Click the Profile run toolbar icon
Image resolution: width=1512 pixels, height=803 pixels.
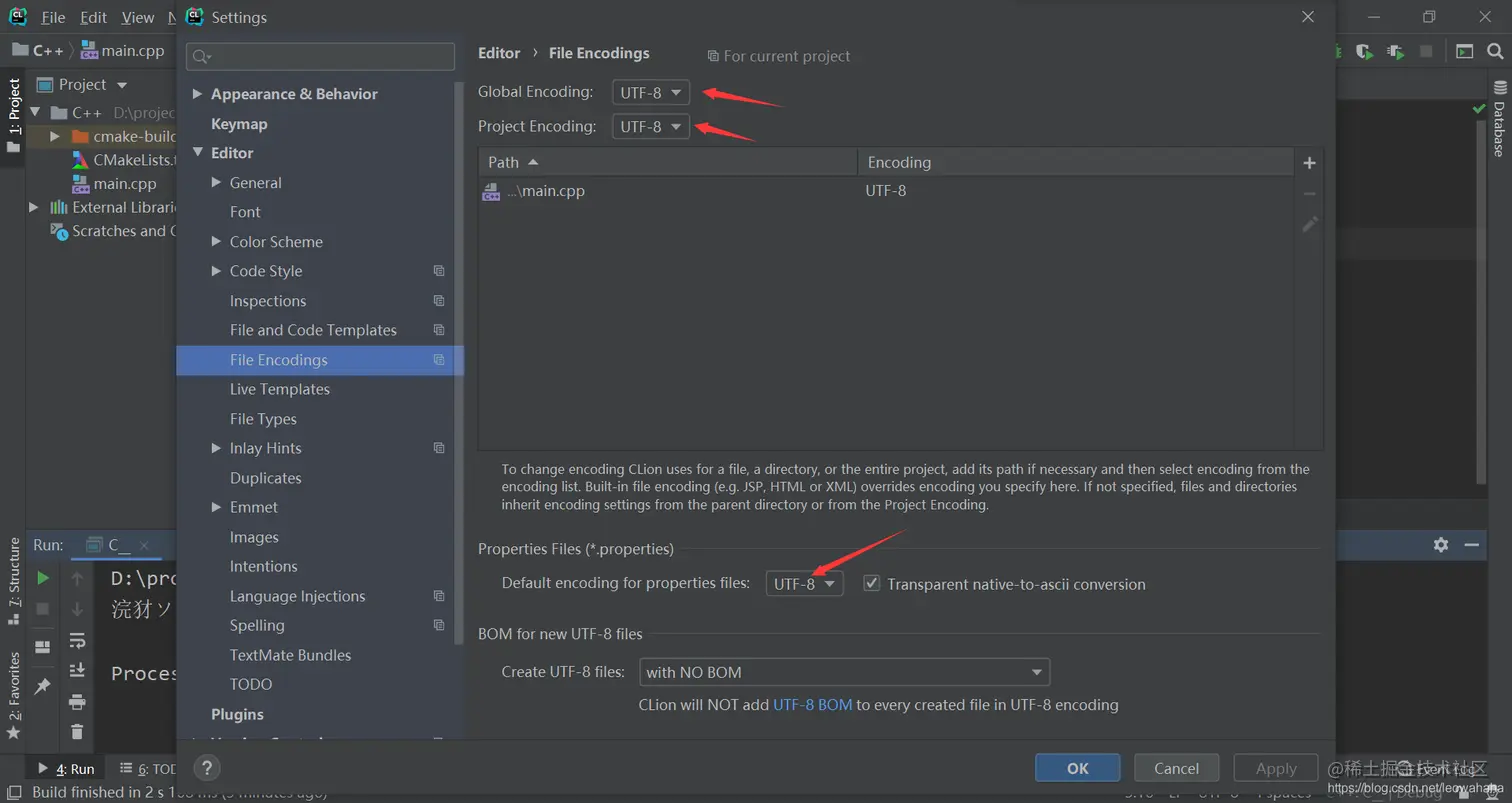pos(1395,51)
